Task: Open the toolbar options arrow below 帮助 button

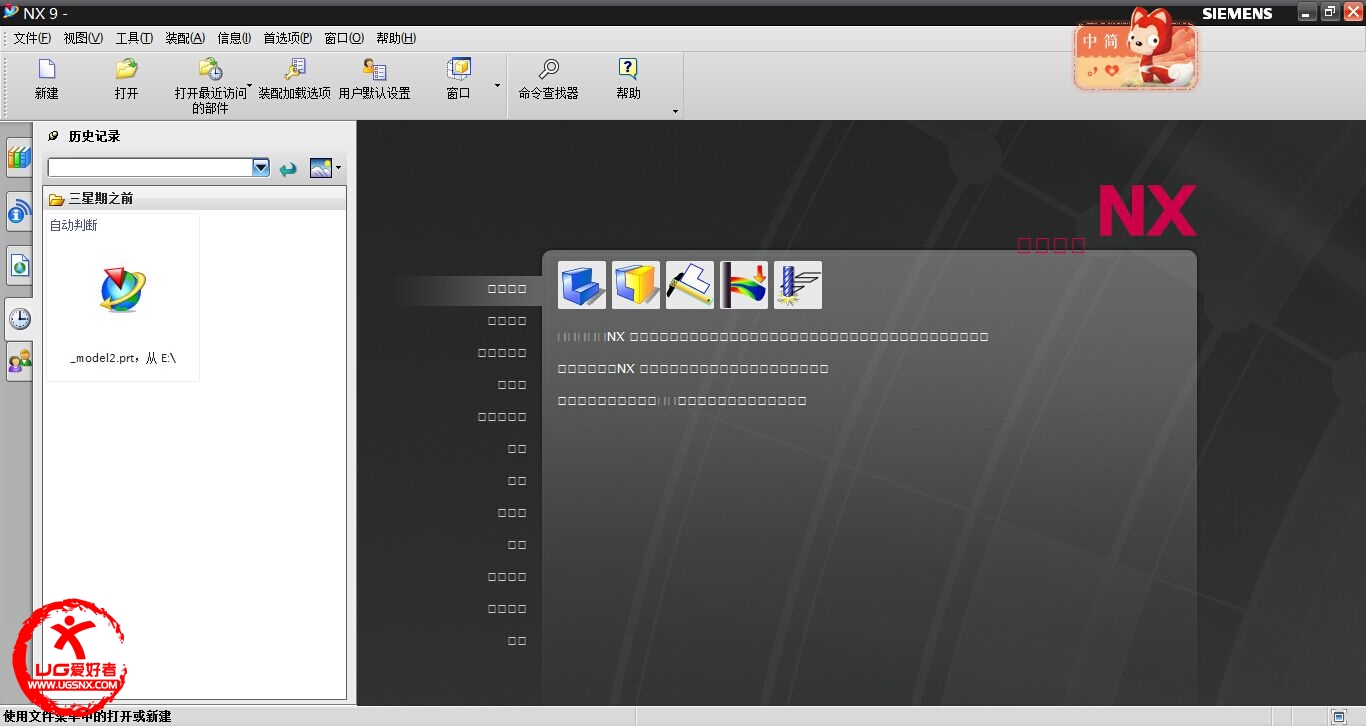Action: click(675, 111)
